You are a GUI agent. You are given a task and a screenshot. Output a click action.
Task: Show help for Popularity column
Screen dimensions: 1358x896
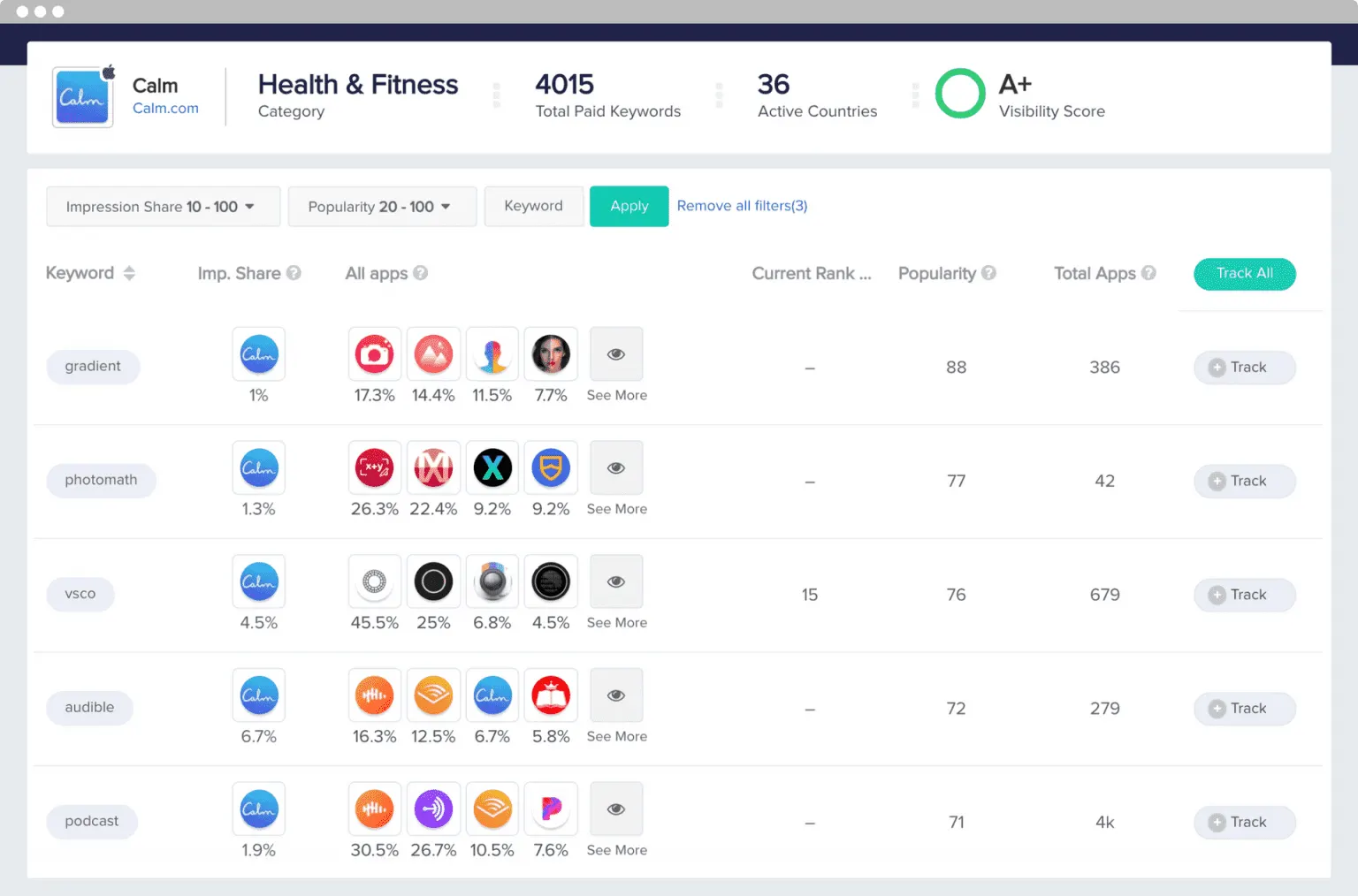[988, 273]
